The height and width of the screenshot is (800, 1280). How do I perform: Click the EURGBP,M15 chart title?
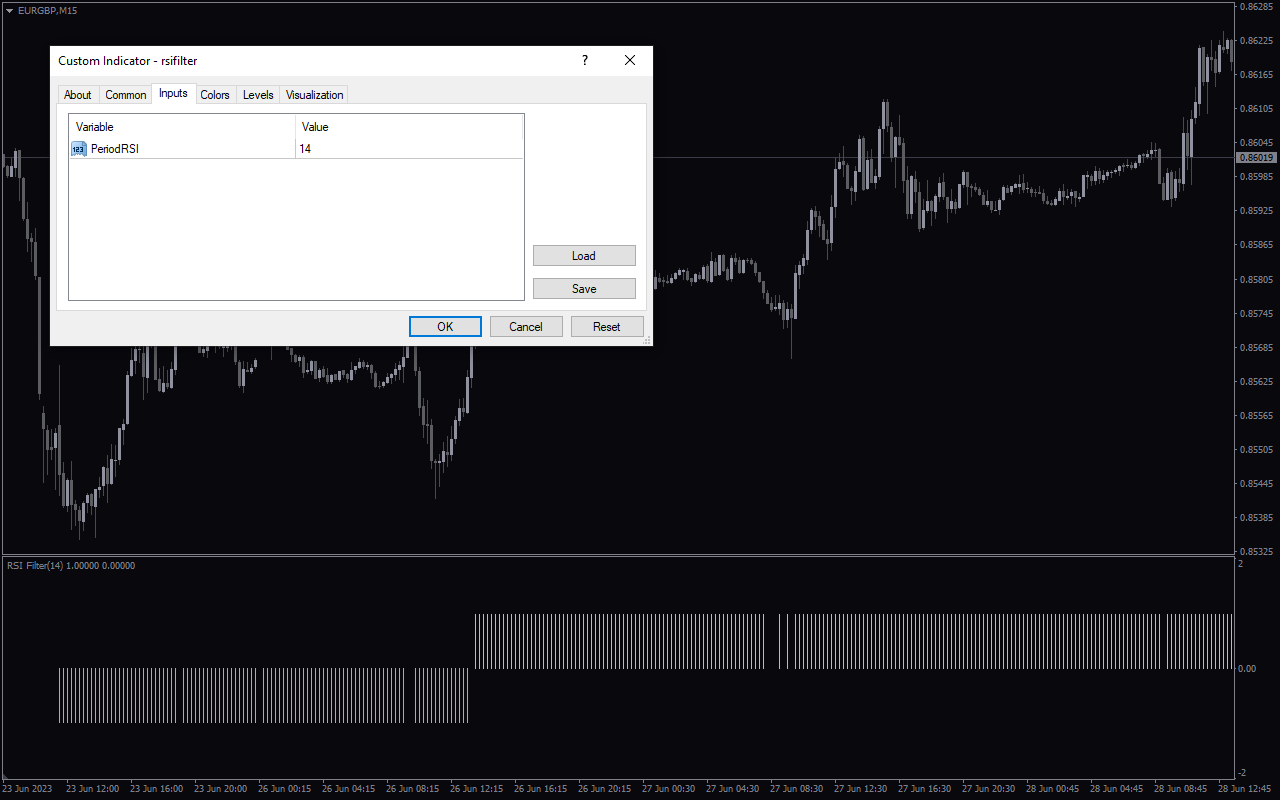pyautogui.click(x=48, y=10)
